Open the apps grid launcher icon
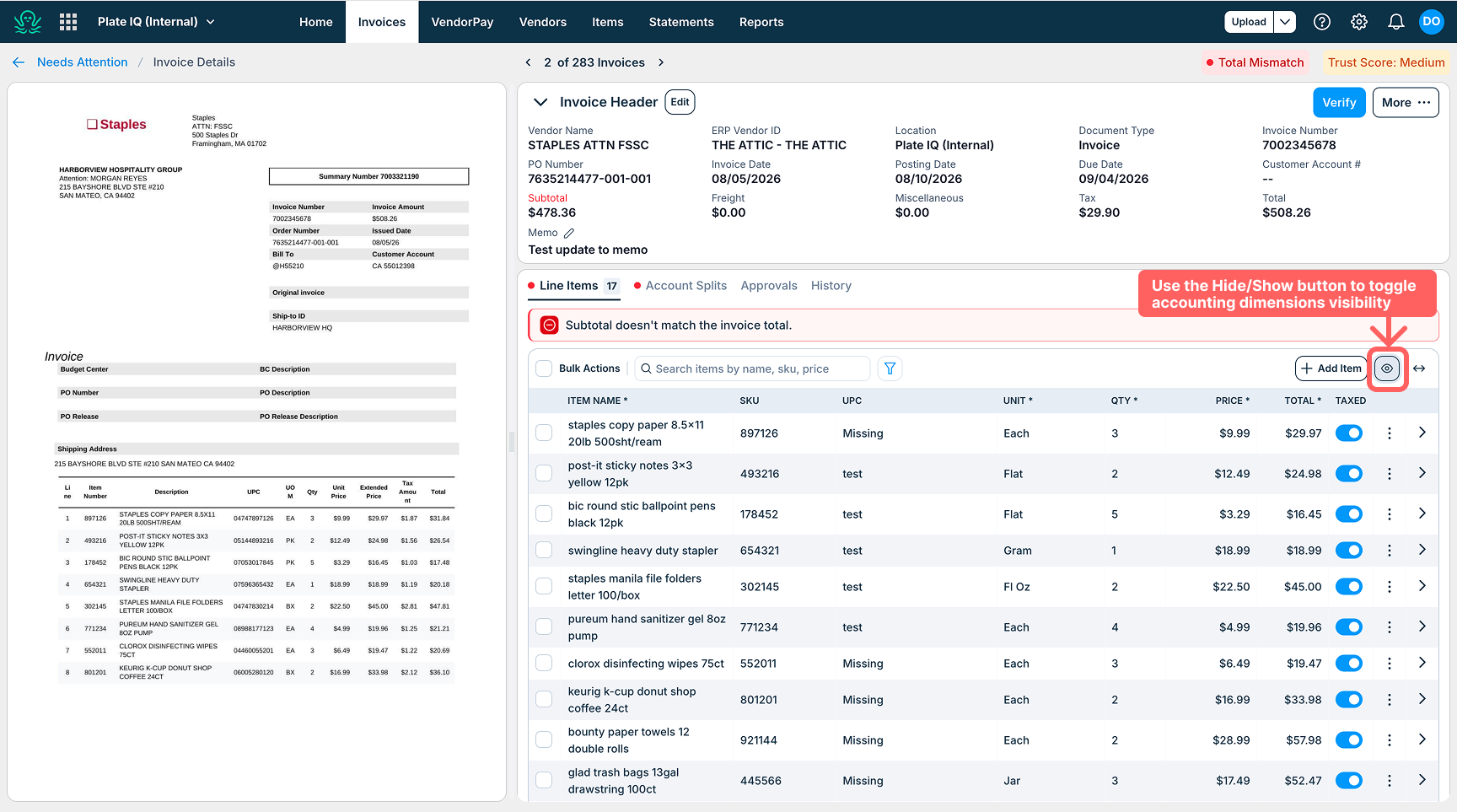1457x812 pixels. coord(68,22)
